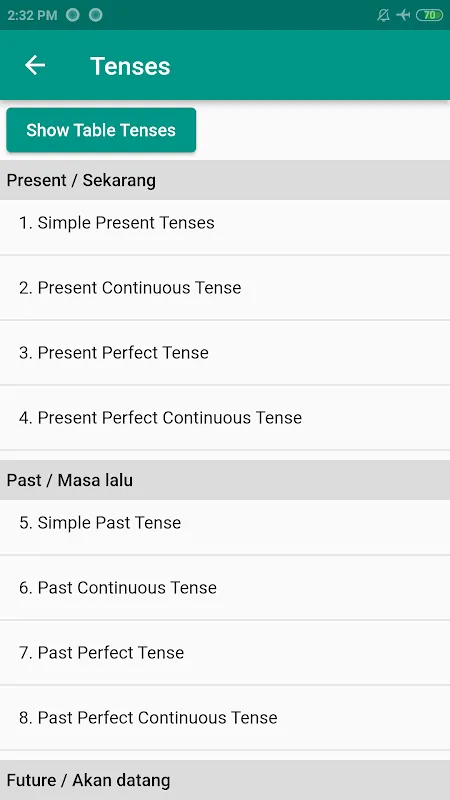Open Simple Present Tenses lesson
The height and width of the screenshot is (800, 450).
point(225,223)
